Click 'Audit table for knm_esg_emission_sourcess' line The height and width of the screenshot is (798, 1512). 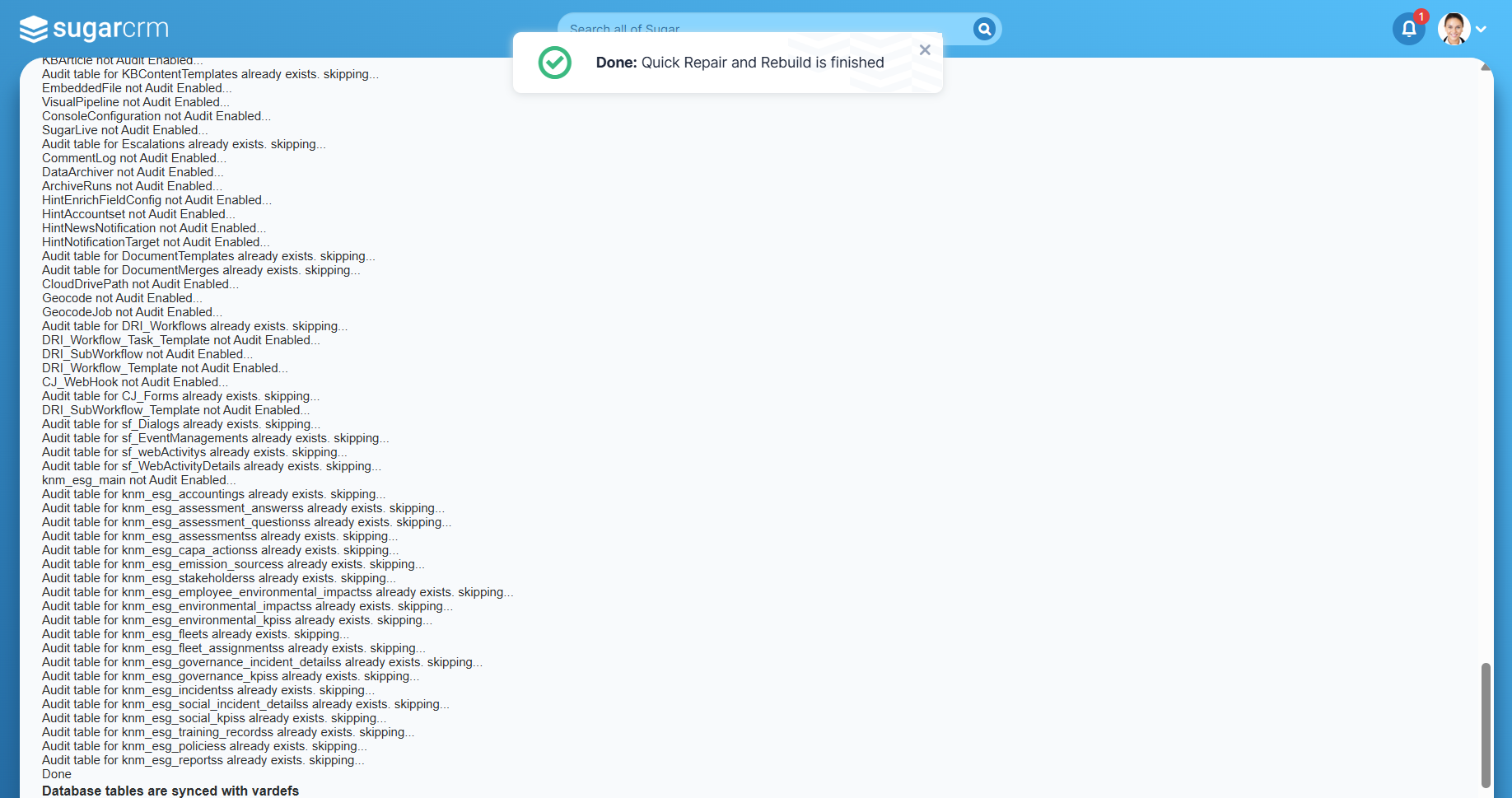(x=234, y=564)
